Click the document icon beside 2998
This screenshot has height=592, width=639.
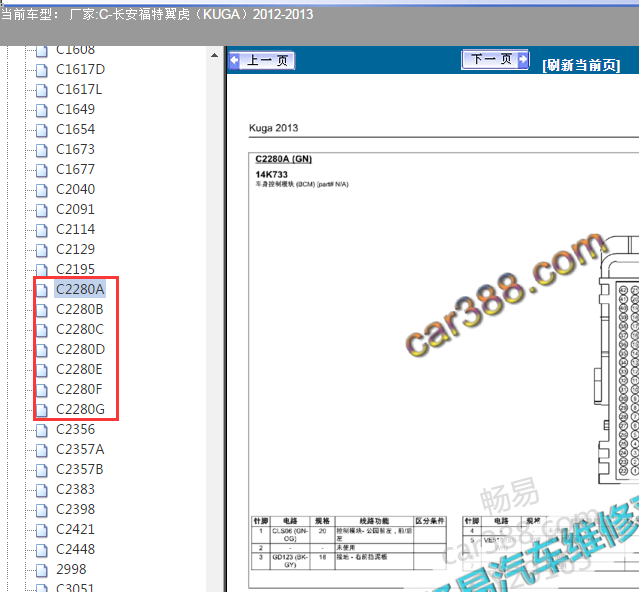click(x=42, y=570)
